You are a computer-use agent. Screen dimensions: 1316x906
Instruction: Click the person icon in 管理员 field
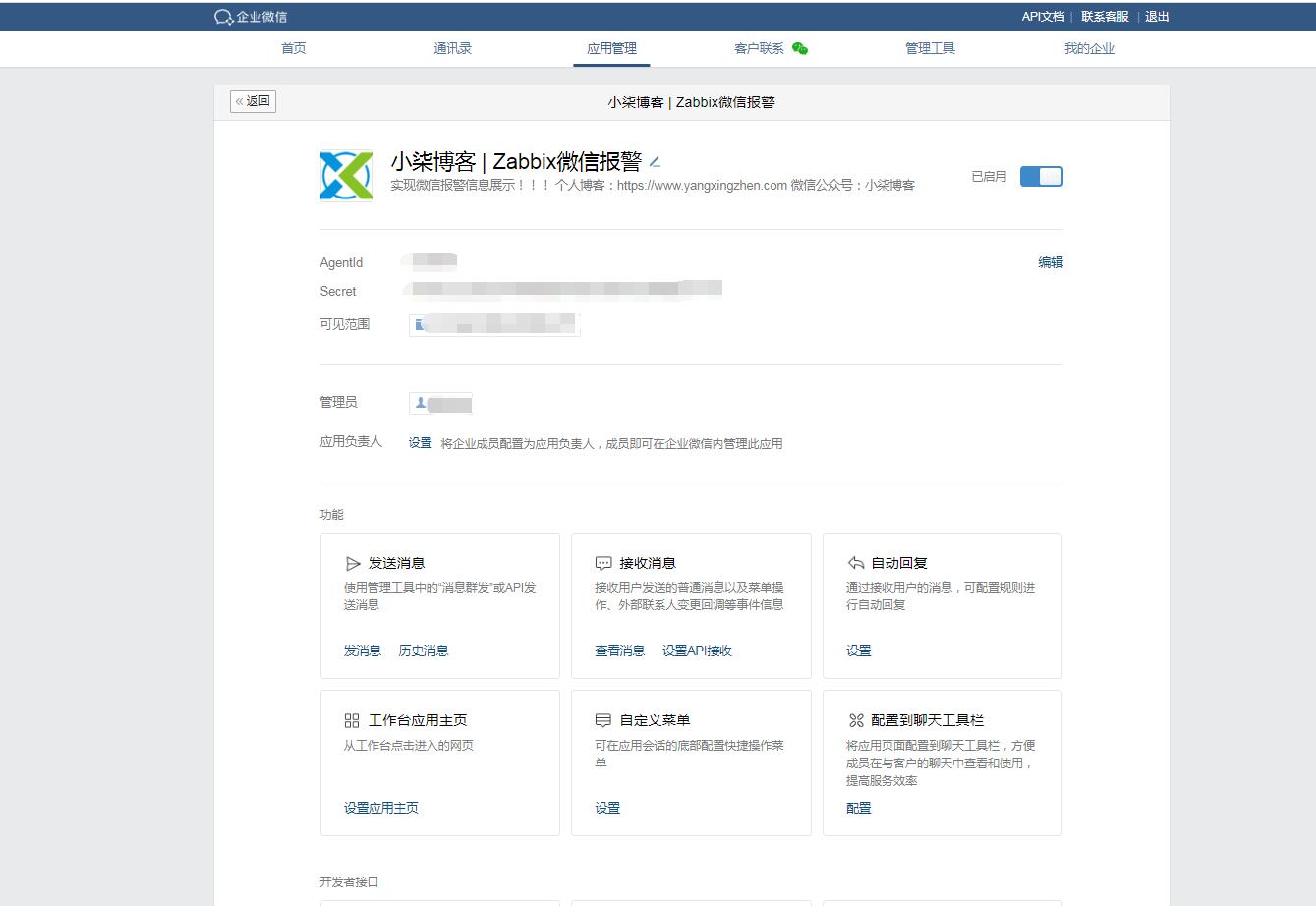421,403
